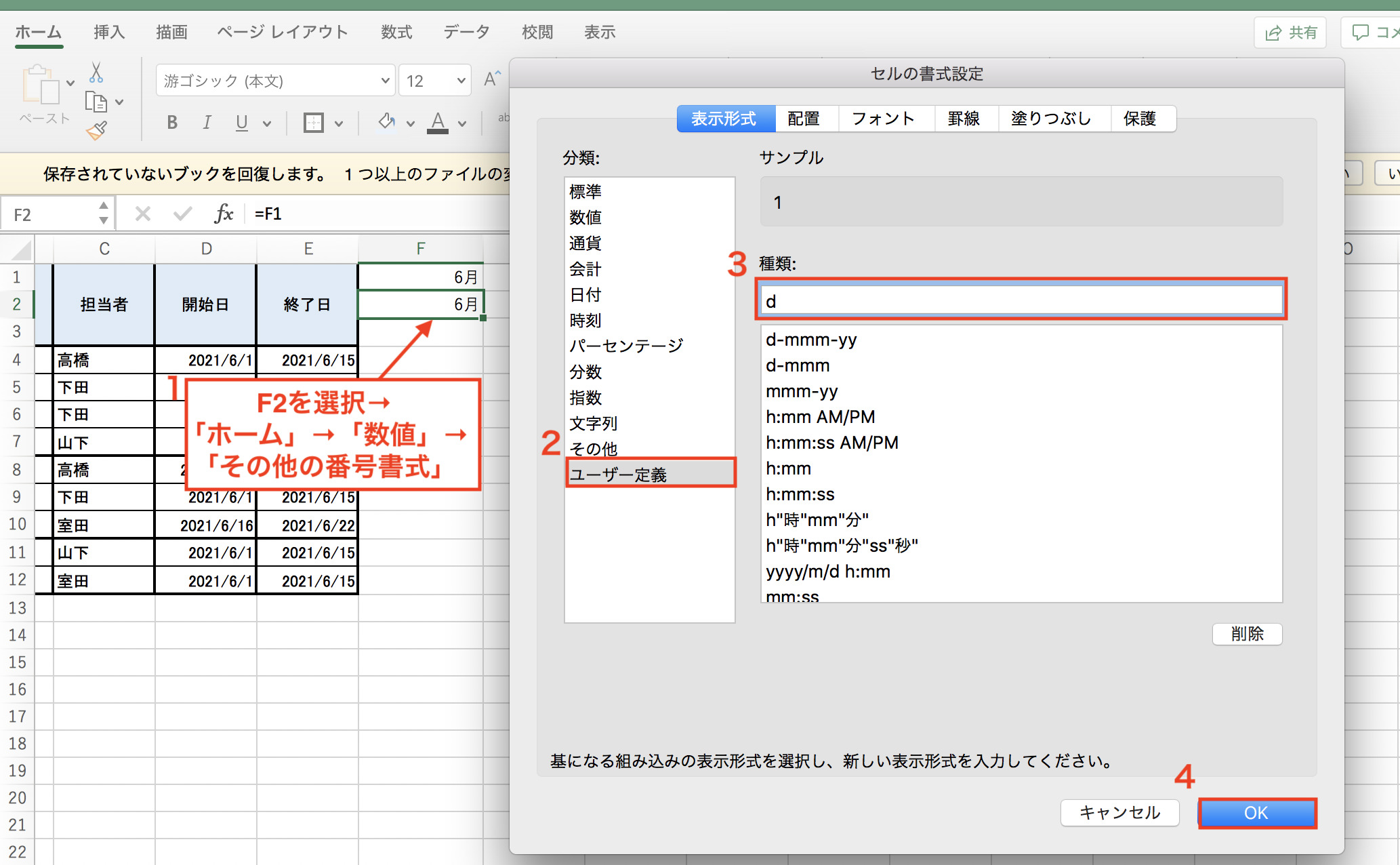This screenshot has width=1400, height=865.
Task: Open the Copy options dropdown arrow
Action: pyautogui.click(x=119, y=102)
